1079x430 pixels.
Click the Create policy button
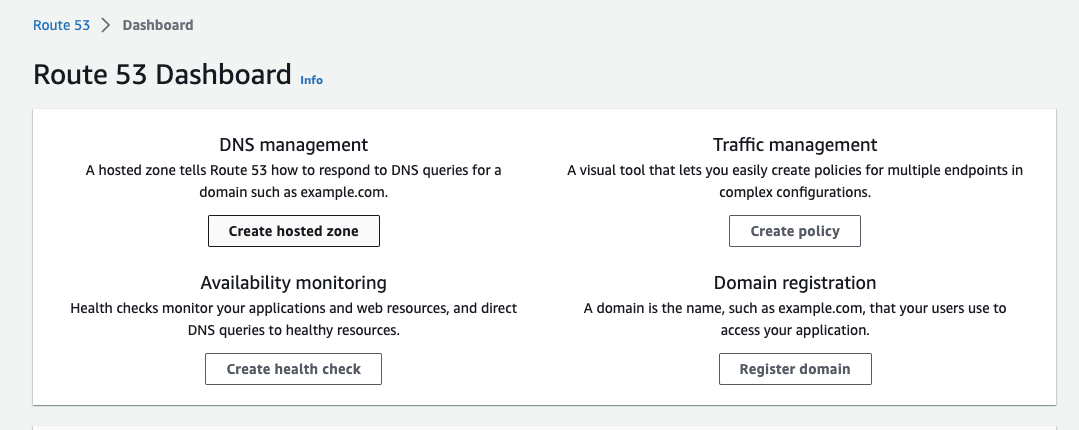(795, 231)
